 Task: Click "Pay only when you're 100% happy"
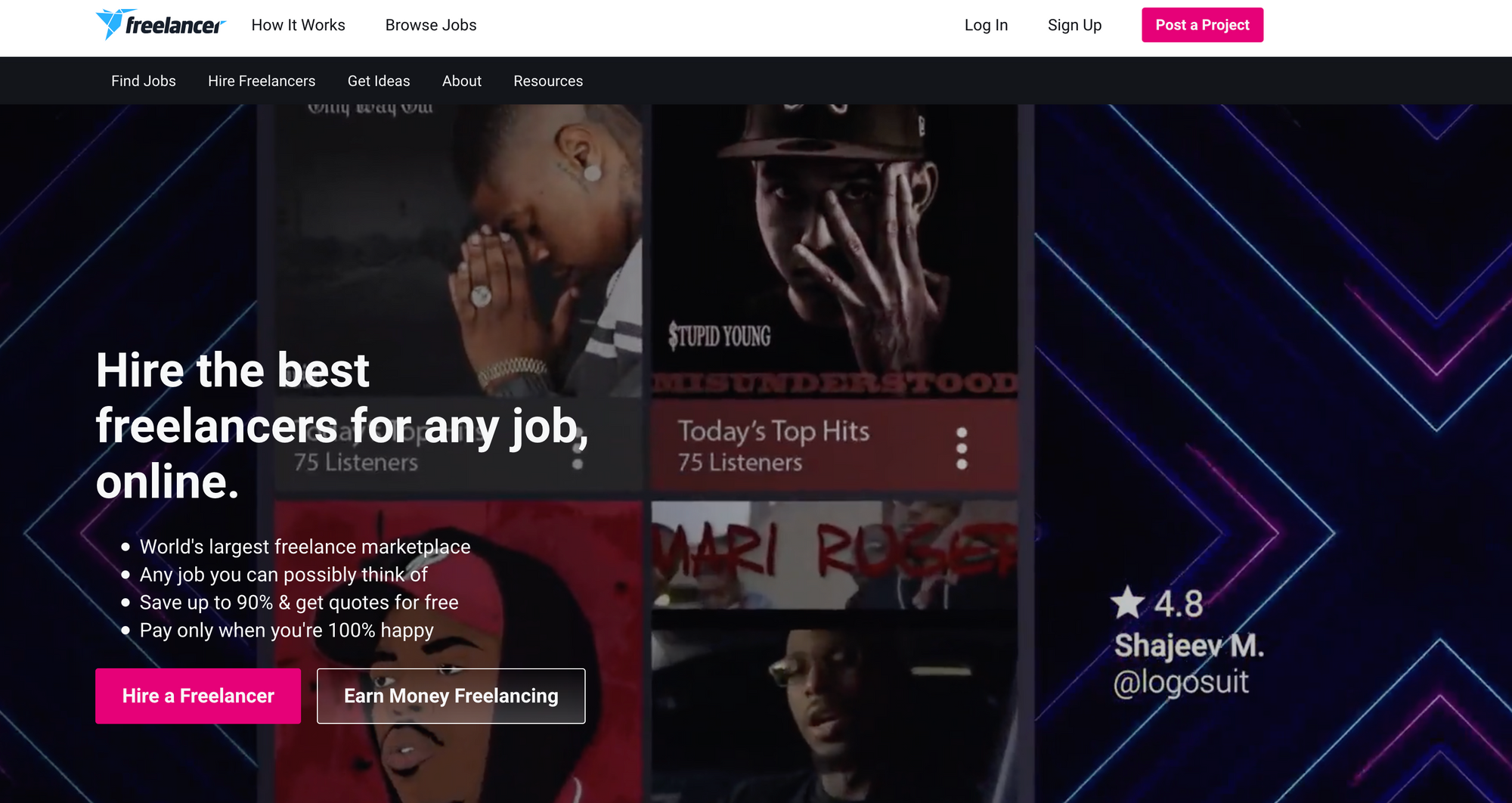(287, 631)
